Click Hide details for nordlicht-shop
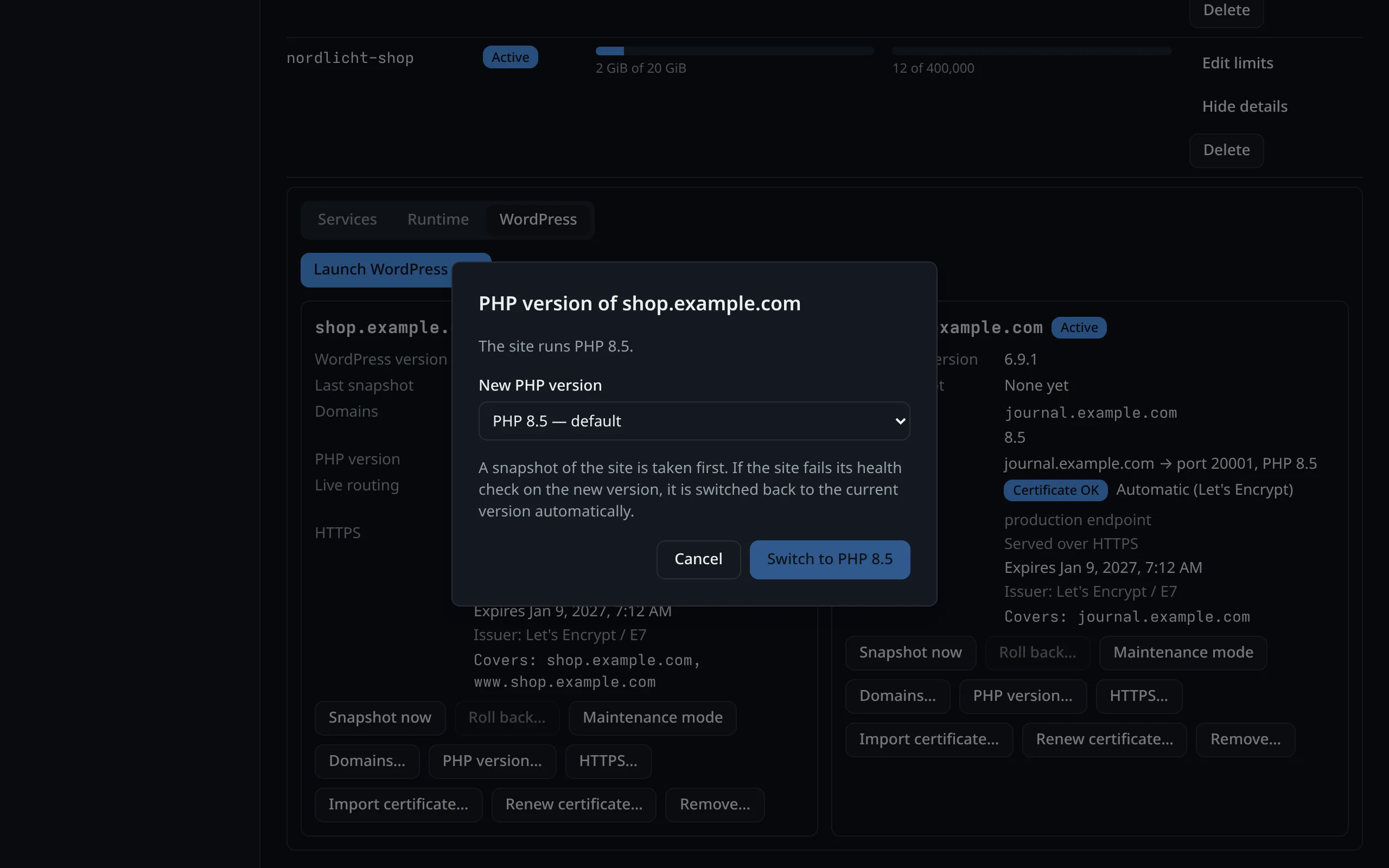Screen dimensions: 1389x868 pos(1244,106)
